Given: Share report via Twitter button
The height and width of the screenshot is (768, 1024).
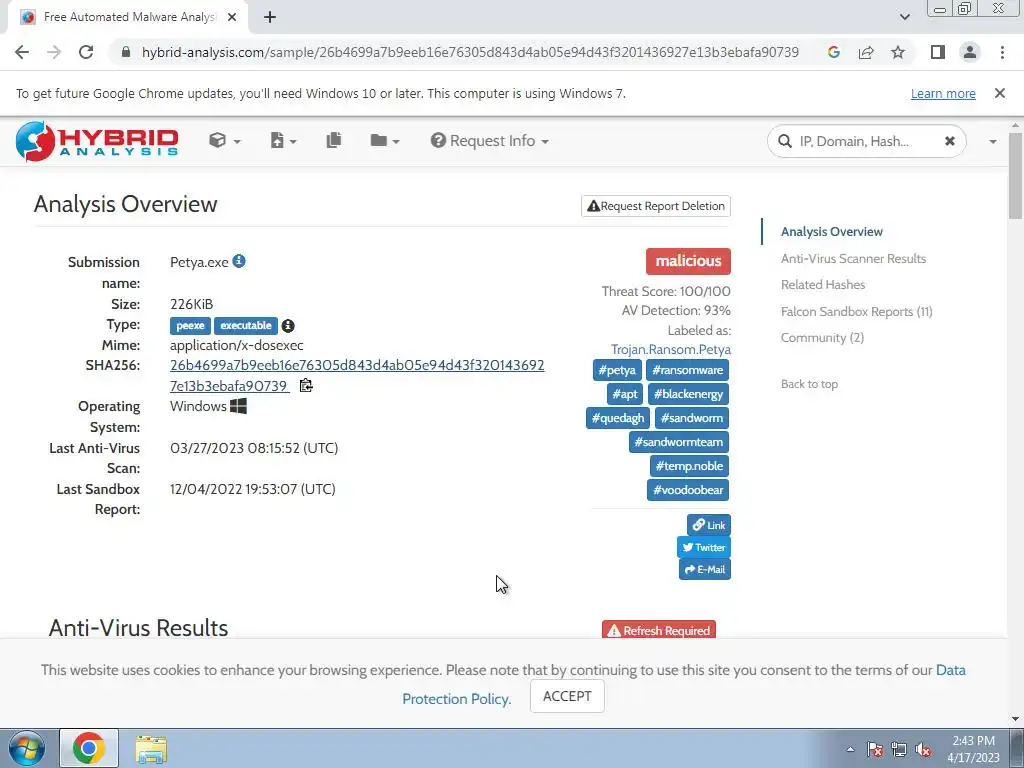Looking at the screenshot, I should click(x=704, y=547).
